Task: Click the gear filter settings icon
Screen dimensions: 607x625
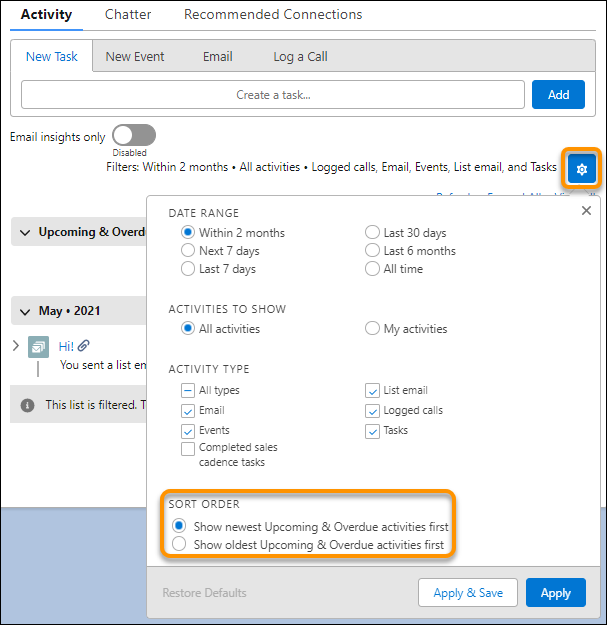Action: click(581, 169)
